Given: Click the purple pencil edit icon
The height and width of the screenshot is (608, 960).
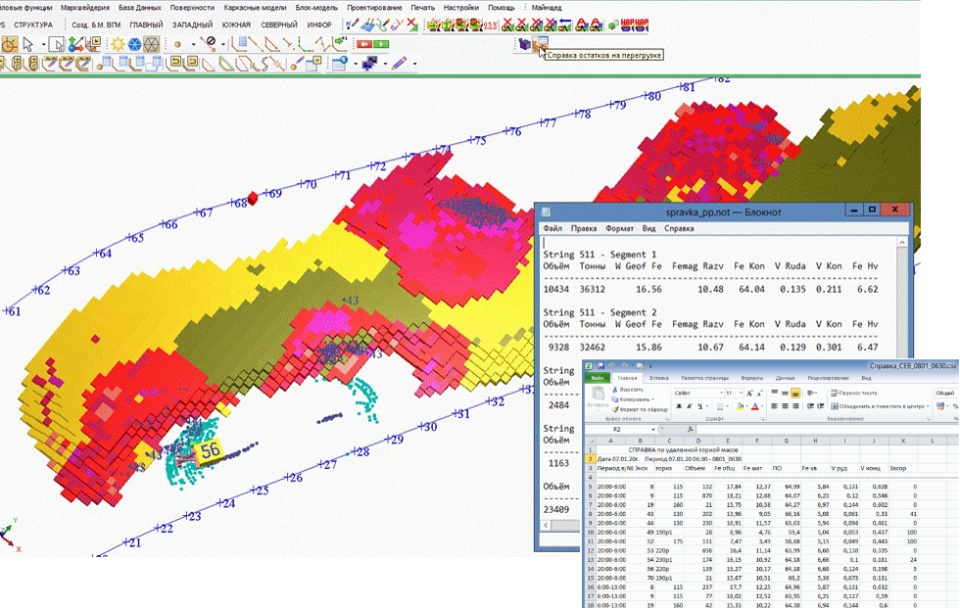Looking at the screenshot, I should click(399, 63).
